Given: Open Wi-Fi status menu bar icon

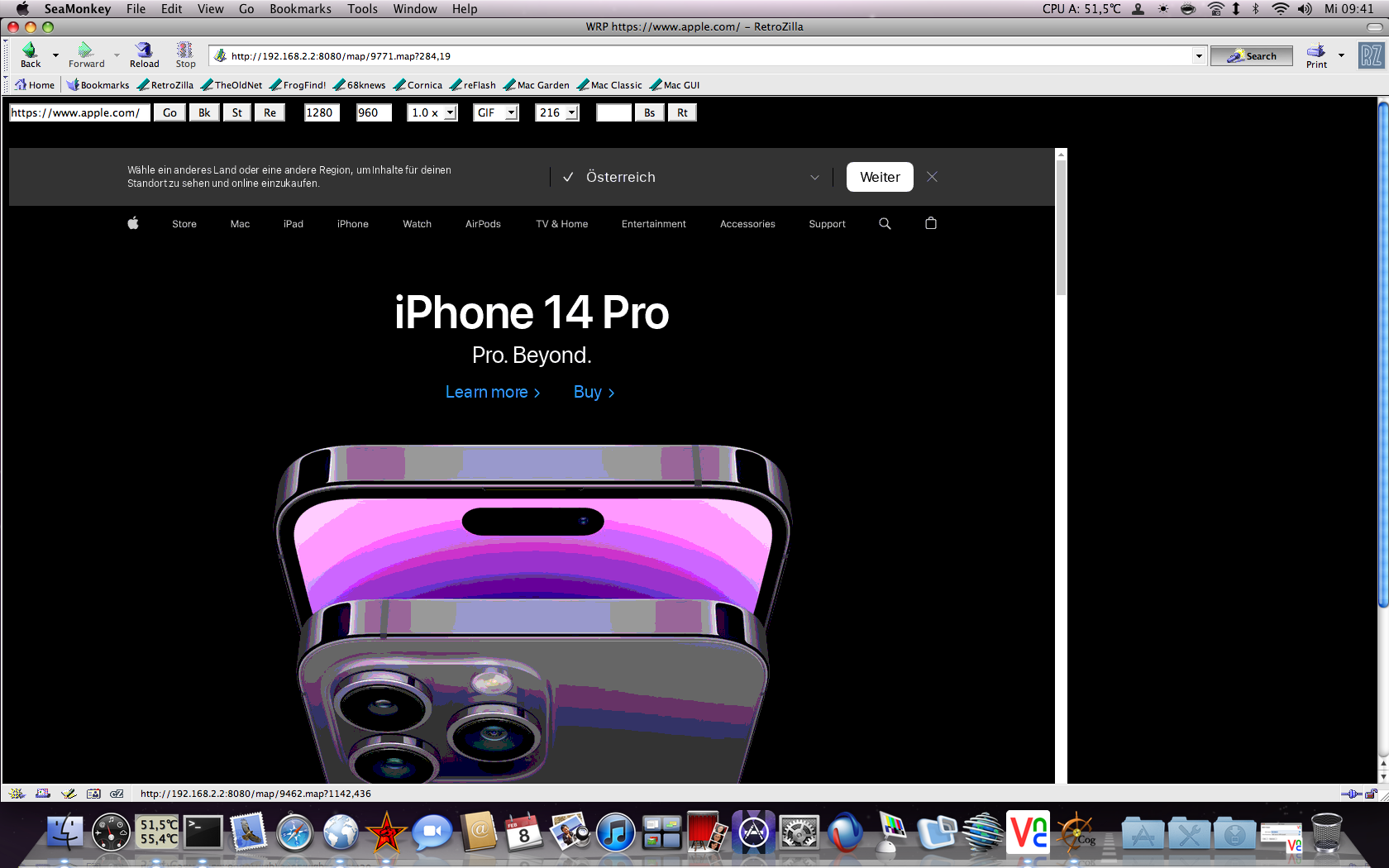Looking at the screenshot, I should coord(1280,8).
